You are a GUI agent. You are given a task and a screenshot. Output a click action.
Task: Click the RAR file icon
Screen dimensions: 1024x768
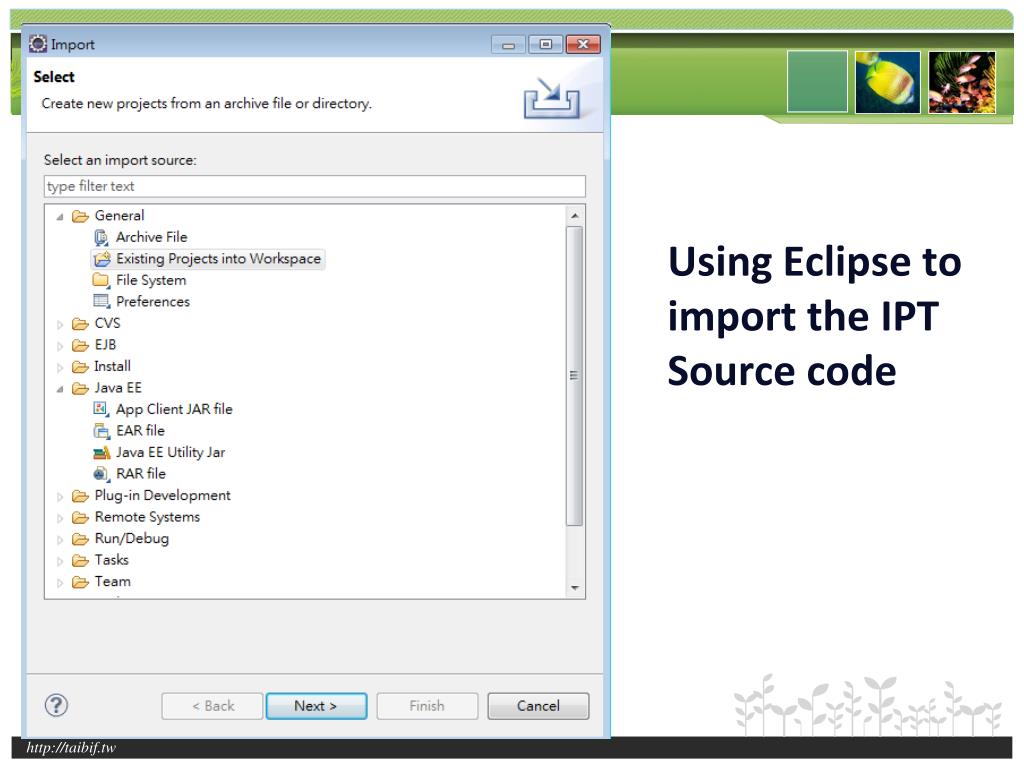[x=101, y=474]
